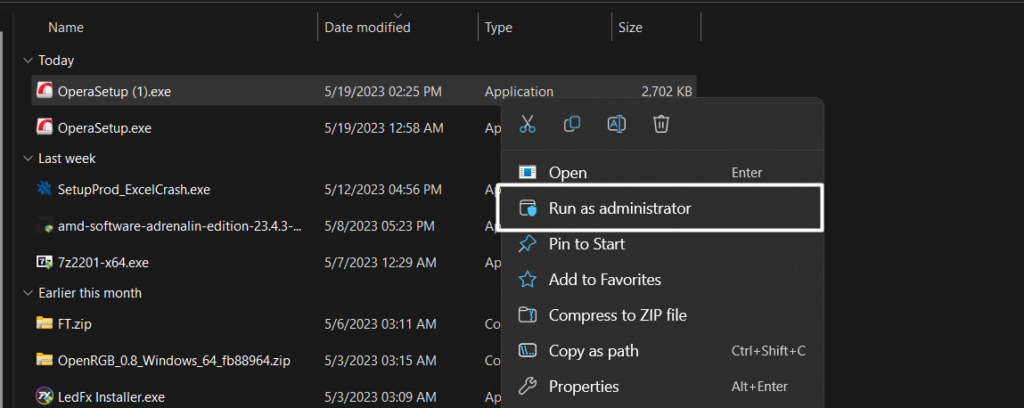Choose Compress to ZIP file
1024x408 pixels.
(x=617, y=315)
